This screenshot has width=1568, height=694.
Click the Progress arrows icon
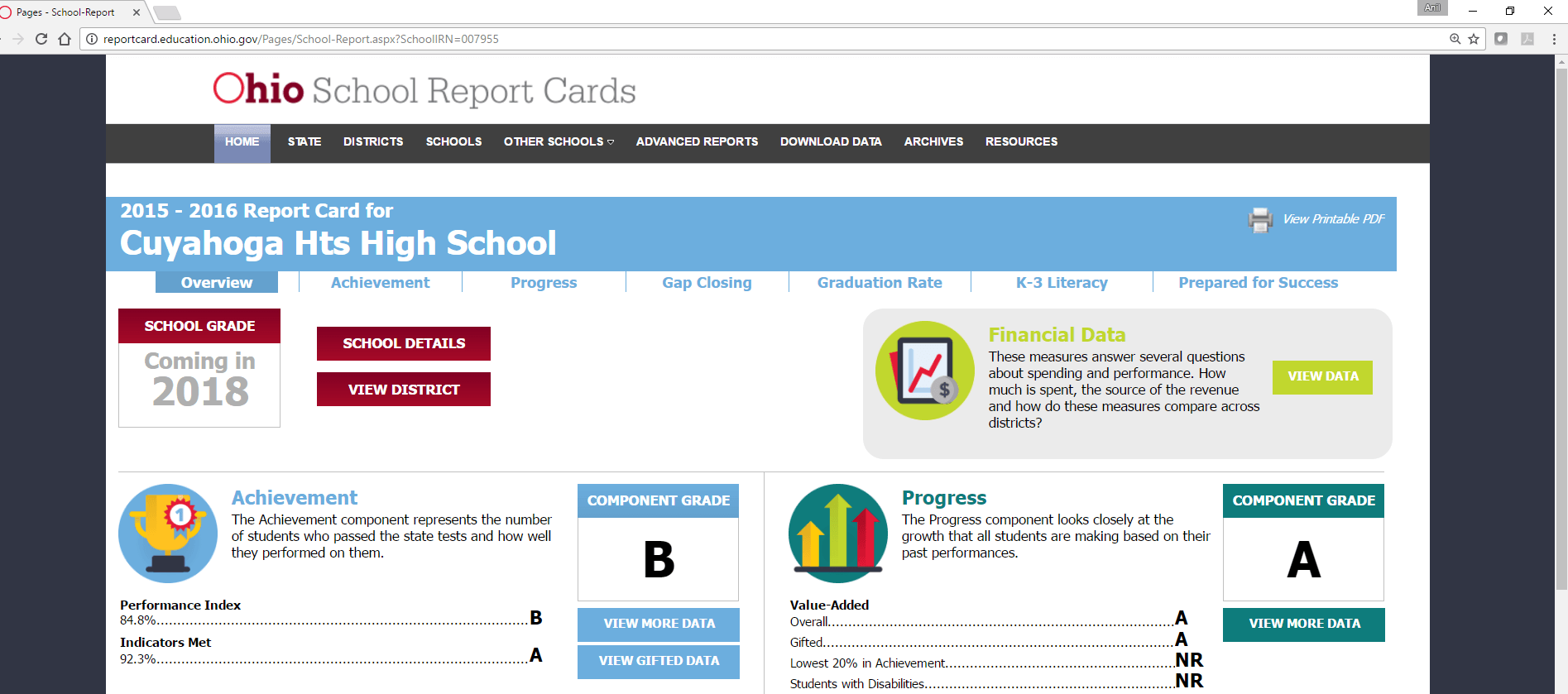tap(838, 534)
